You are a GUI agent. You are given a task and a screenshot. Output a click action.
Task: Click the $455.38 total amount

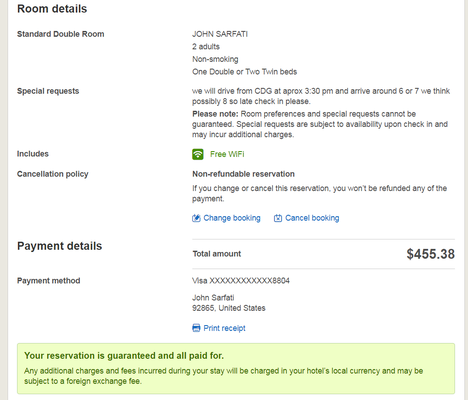pyautogui.click(x=430, y=254)
